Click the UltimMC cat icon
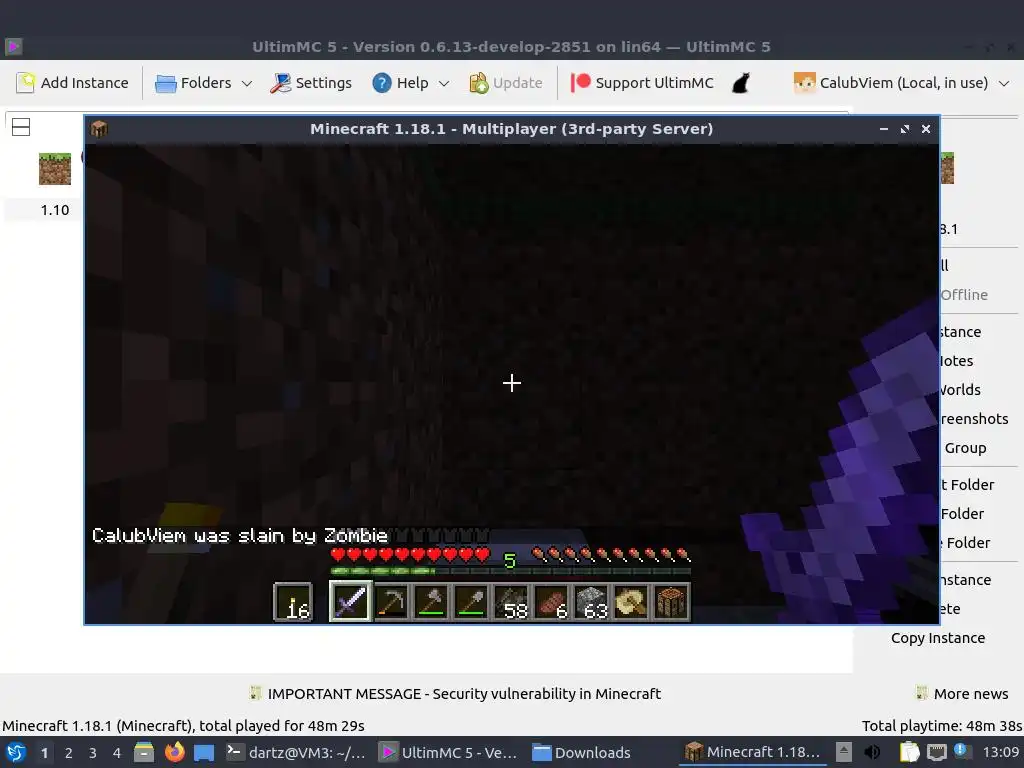The image size is (1024, 768). [x=741, y=83]
